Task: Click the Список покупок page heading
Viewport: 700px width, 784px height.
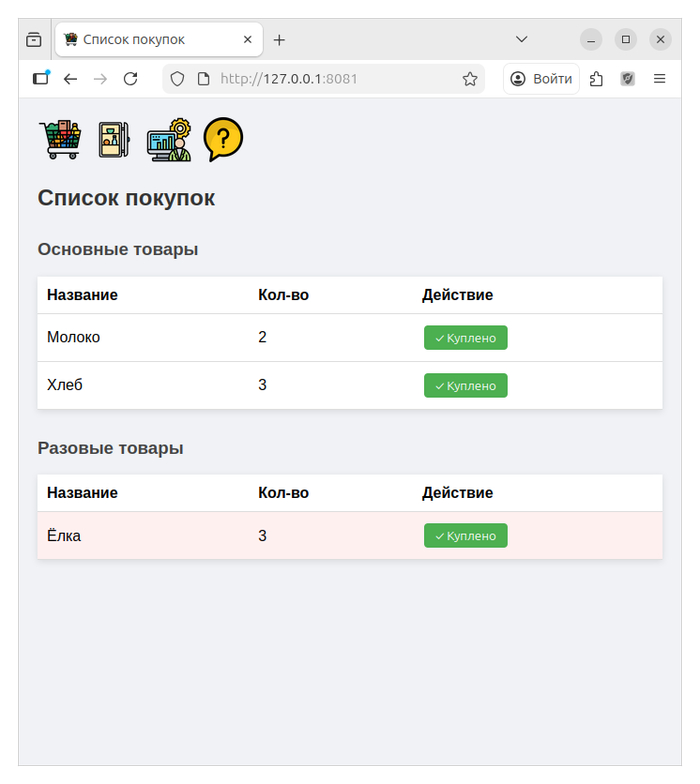Action: (126, 198)
